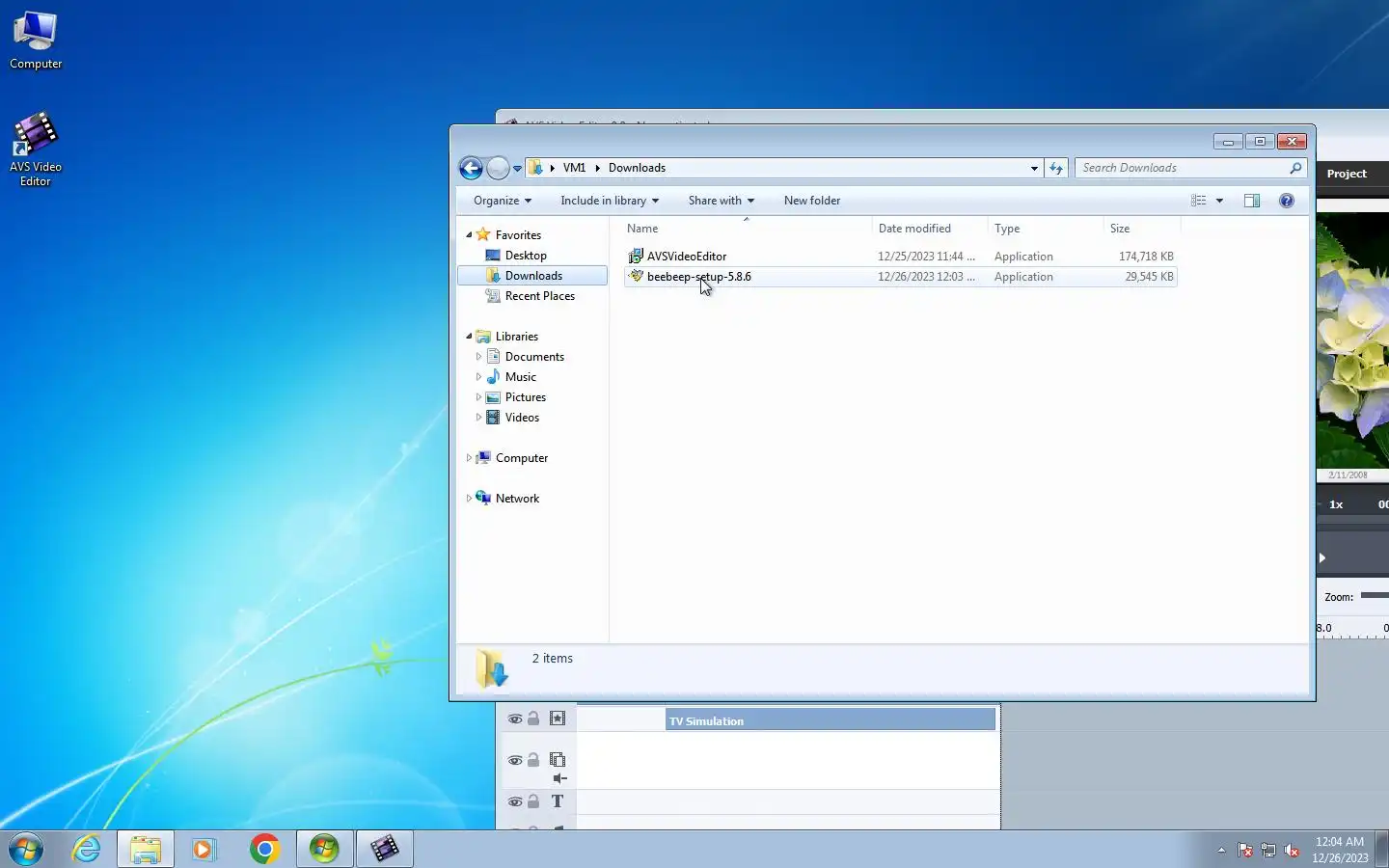1389x868 pixels.
Task: Click the 1x playback speed in AVS
Action: [x=1336, y=504]
